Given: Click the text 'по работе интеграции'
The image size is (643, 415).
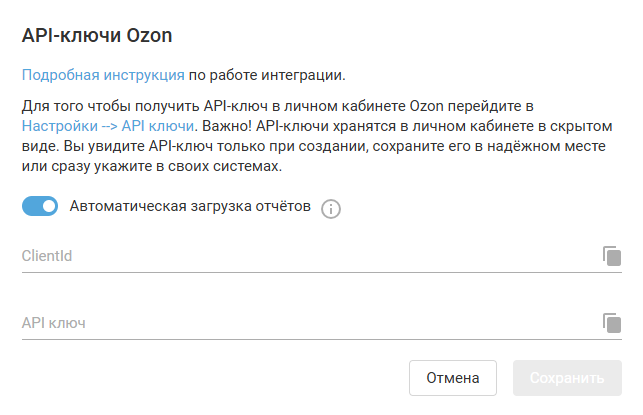Looking at the screenshot, I should point(266,74).
